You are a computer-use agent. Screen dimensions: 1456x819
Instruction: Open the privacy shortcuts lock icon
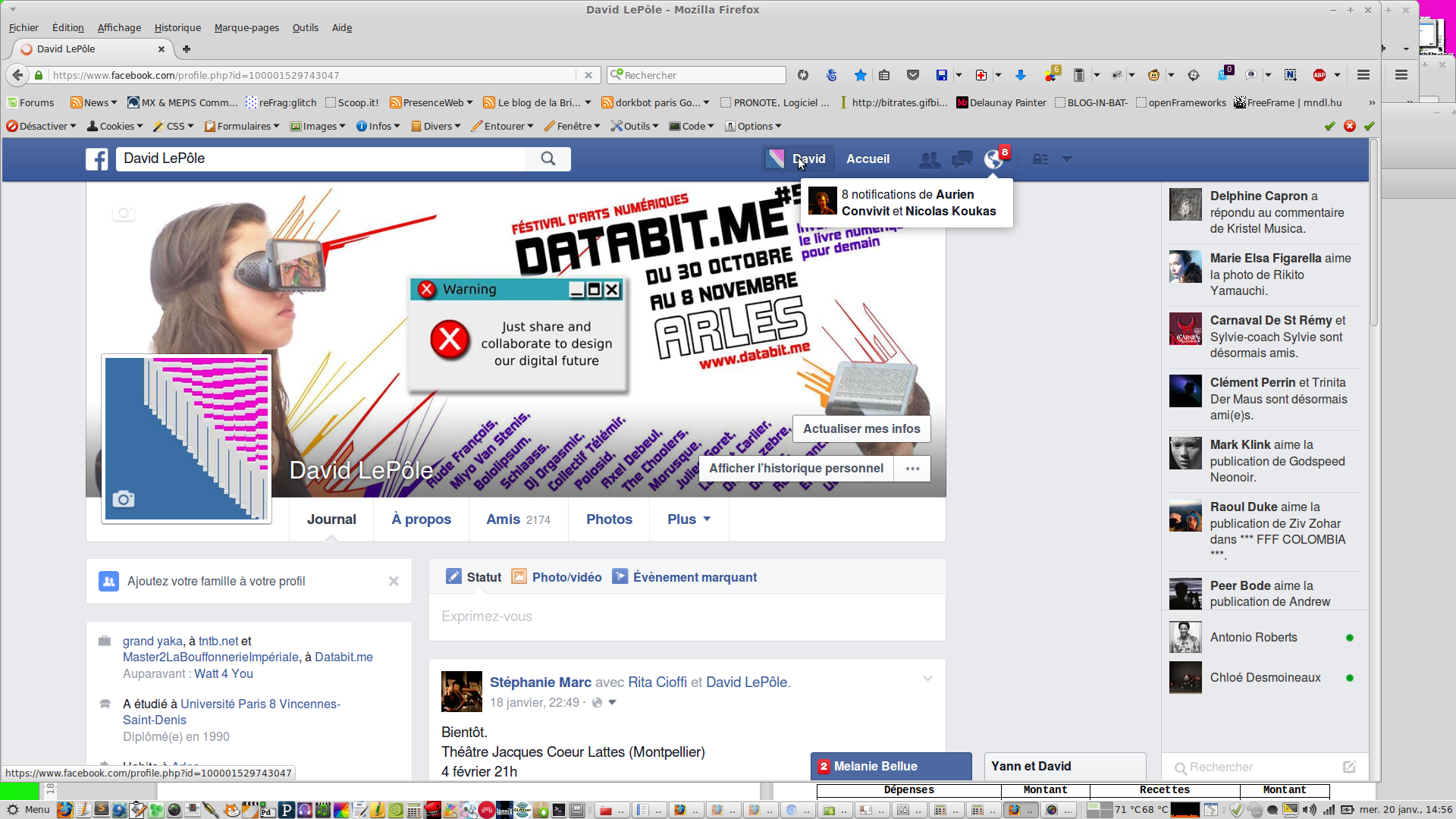(x=1040, y=159)
